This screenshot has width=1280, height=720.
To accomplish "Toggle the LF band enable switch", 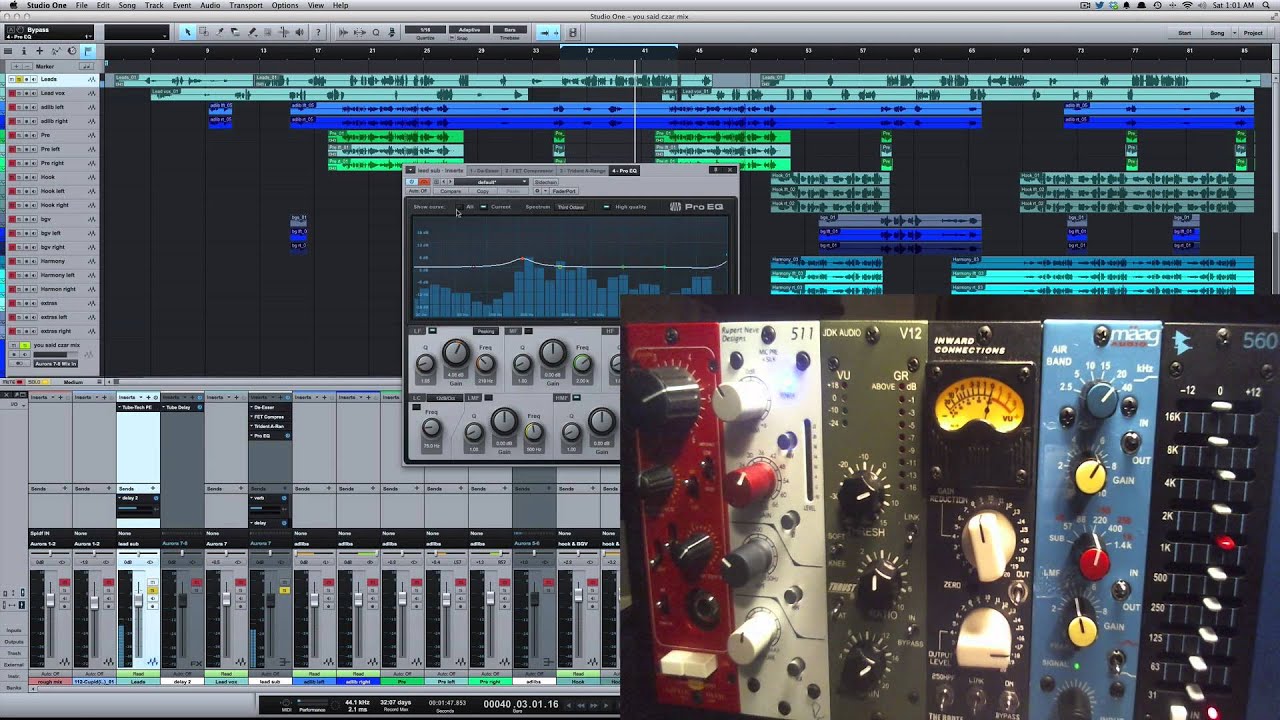I will coord(432,331).
